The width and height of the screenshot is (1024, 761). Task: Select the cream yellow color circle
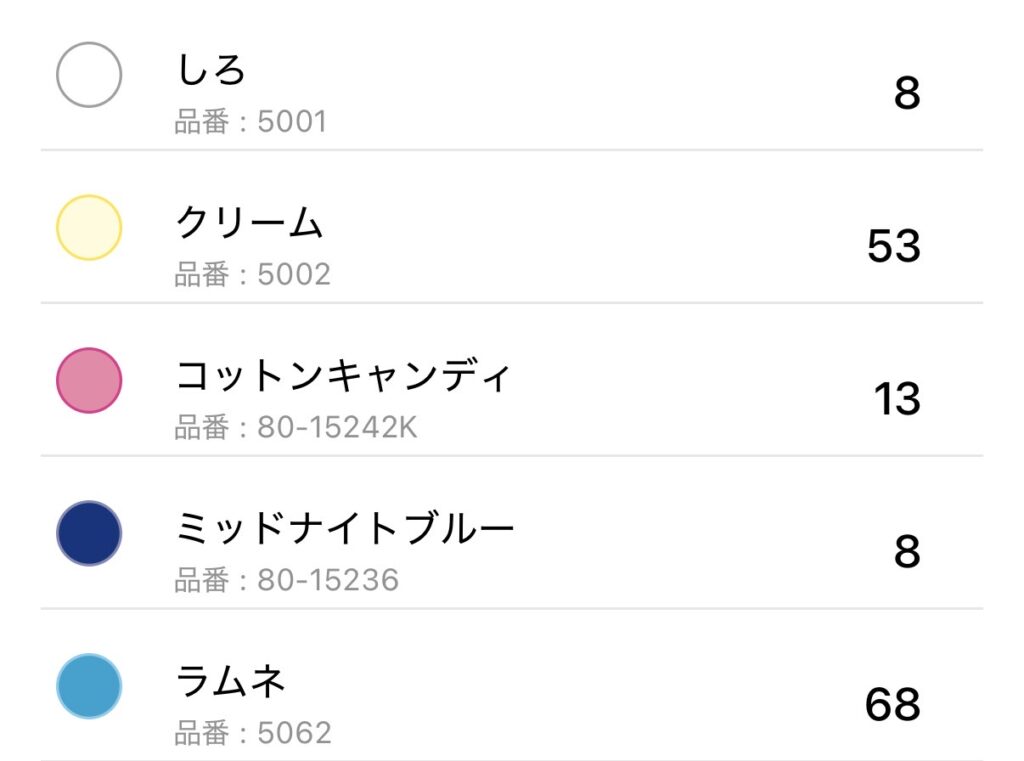(89, 228)
